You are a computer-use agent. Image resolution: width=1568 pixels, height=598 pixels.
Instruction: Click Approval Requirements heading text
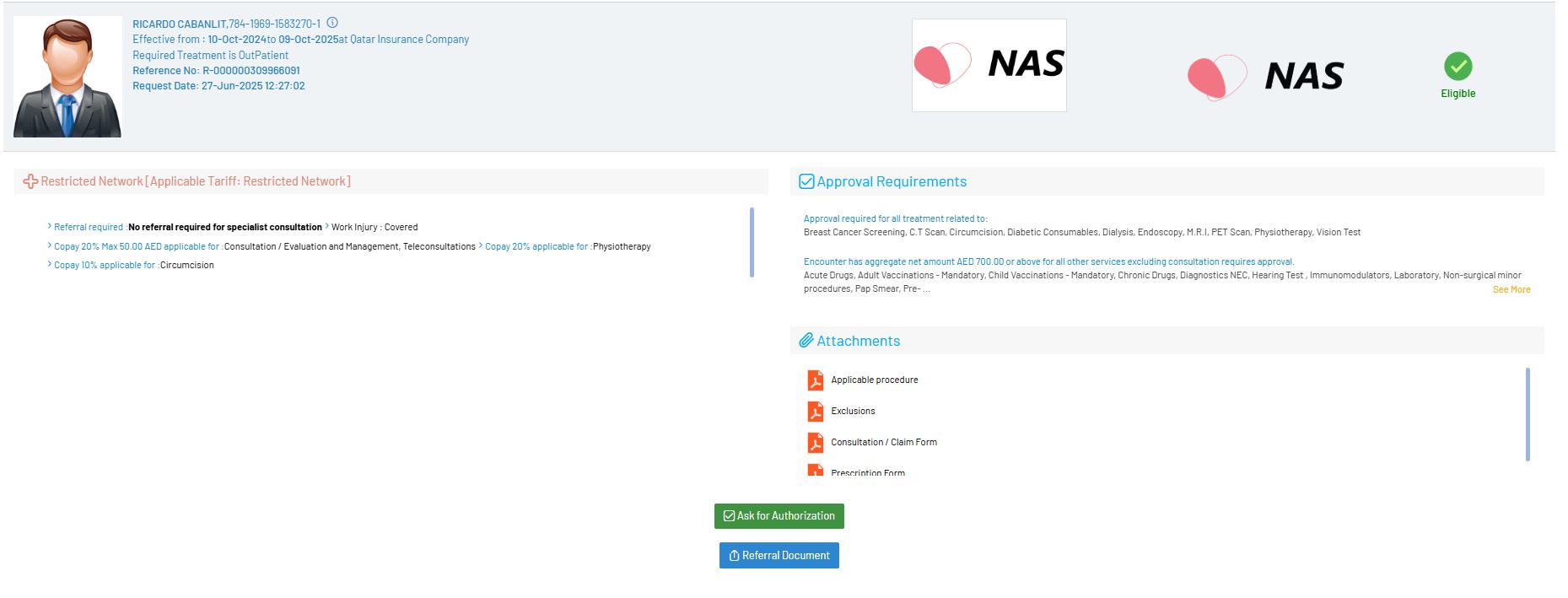892,181
